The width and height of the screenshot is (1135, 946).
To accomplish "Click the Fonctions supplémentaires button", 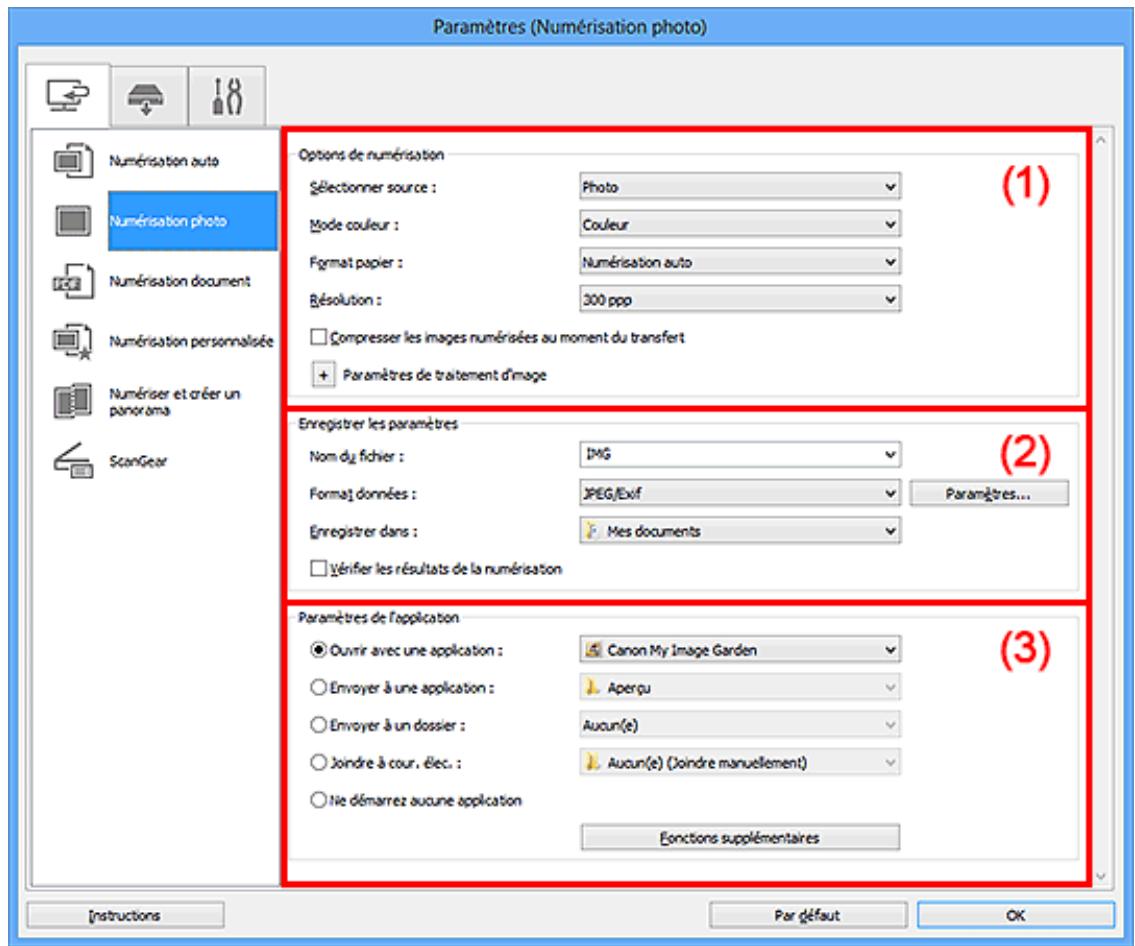I will pyautogui.click(x=740, y=837).
